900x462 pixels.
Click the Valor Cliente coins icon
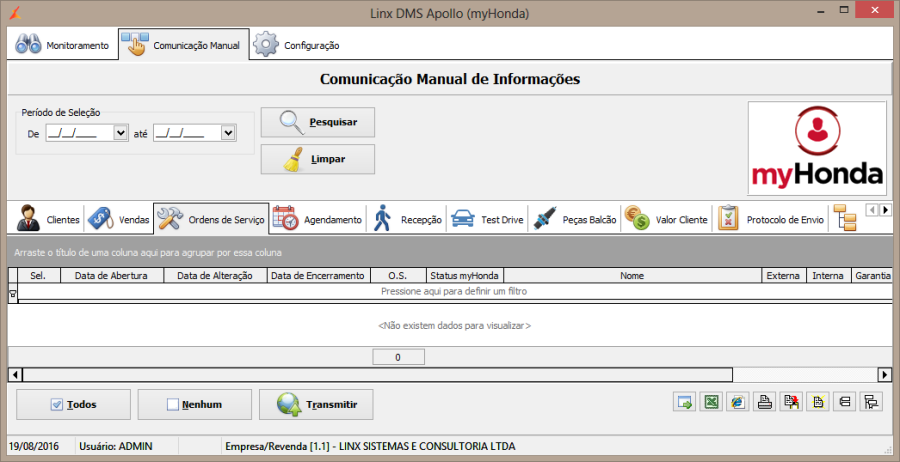[637, 219]
